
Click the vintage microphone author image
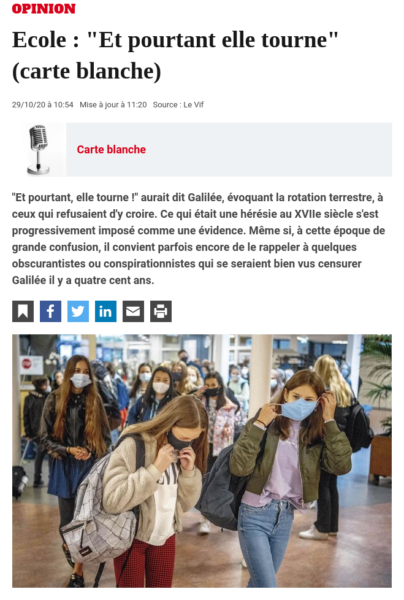pos(38,150)
